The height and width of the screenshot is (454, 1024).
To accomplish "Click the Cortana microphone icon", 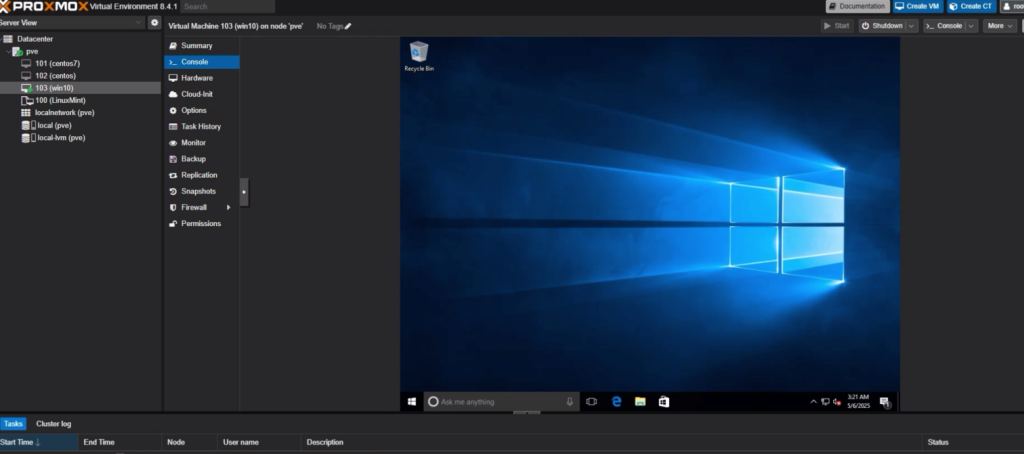I will tap(569, 402).
